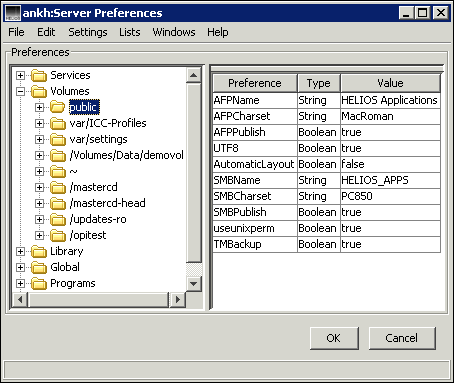Open the Help menu

[x=218, y=32]
